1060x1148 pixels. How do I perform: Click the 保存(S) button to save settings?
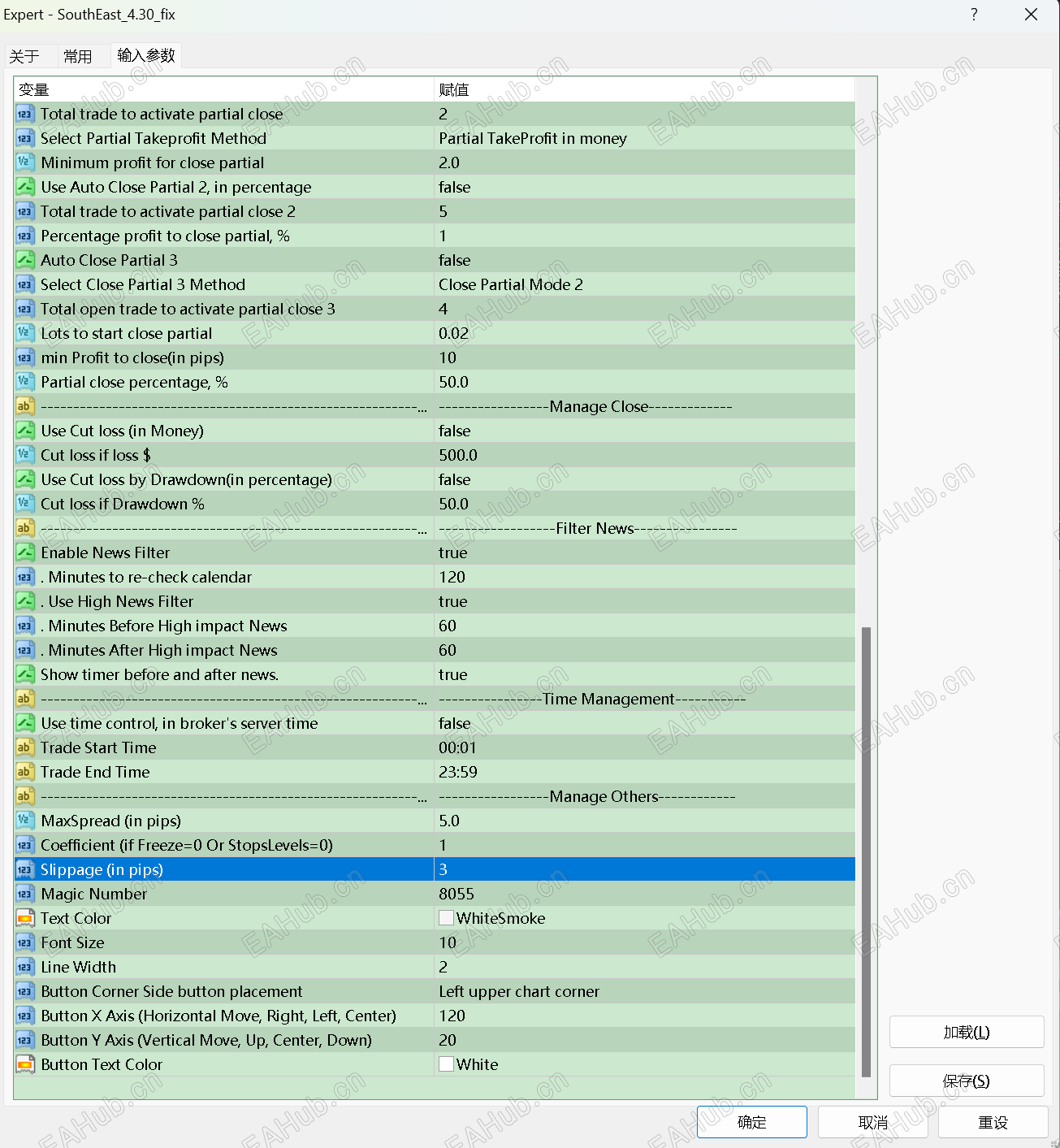(966, 1081)
